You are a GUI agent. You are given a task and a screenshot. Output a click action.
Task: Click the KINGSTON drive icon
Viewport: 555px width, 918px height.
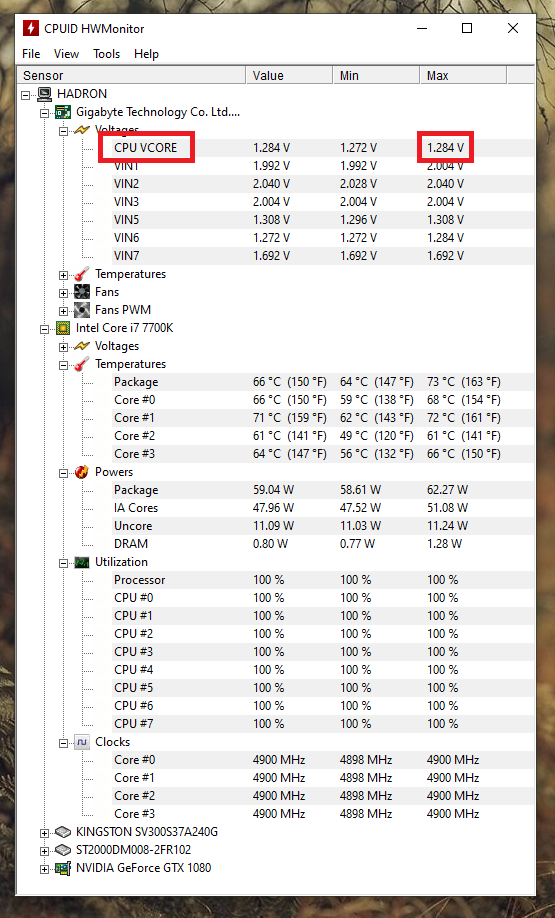pyautogui.click(x=63, y=832)
